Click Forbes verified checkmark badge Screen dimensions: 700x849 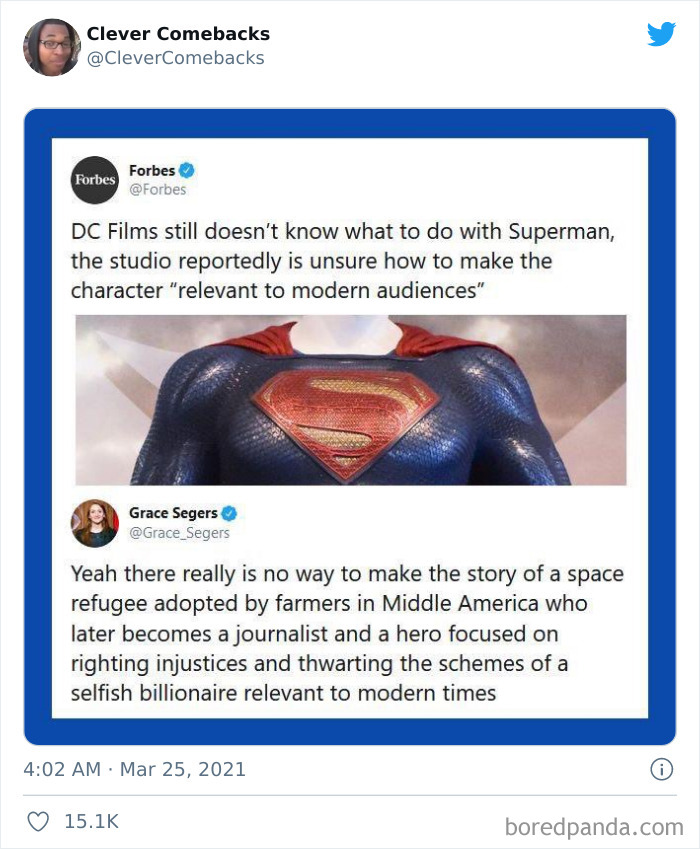pyautogui.click(x=187, y=170)
